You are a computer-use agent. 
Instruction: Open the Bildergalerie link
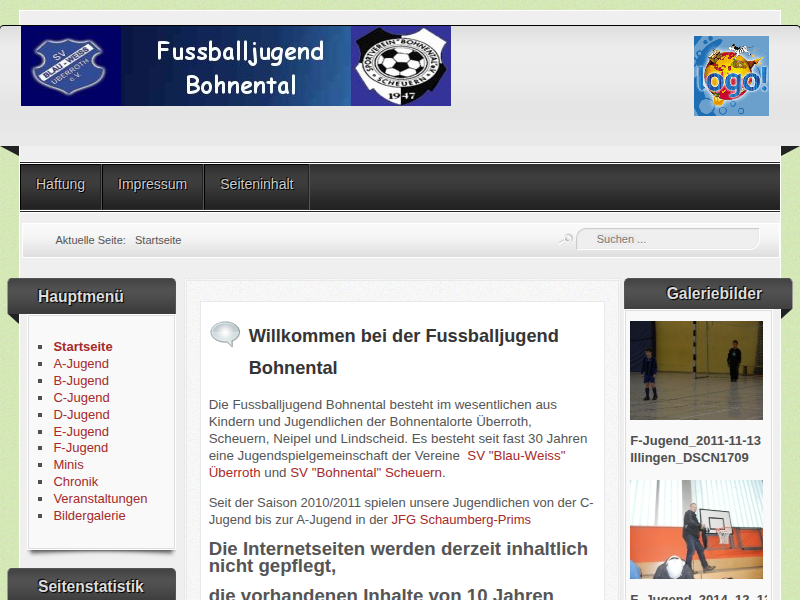pos(89,516)
